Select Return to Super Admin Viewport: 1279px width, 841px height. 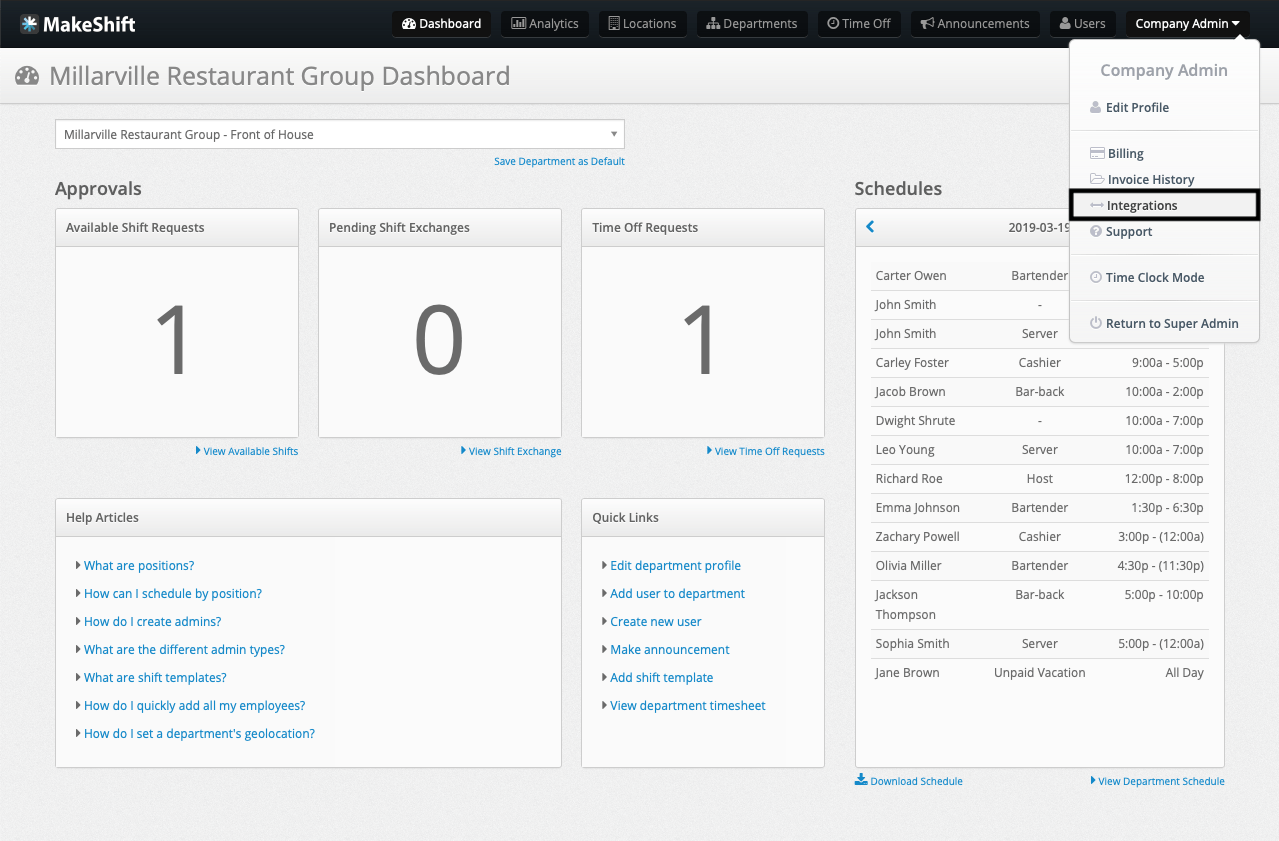point(1164,323)
